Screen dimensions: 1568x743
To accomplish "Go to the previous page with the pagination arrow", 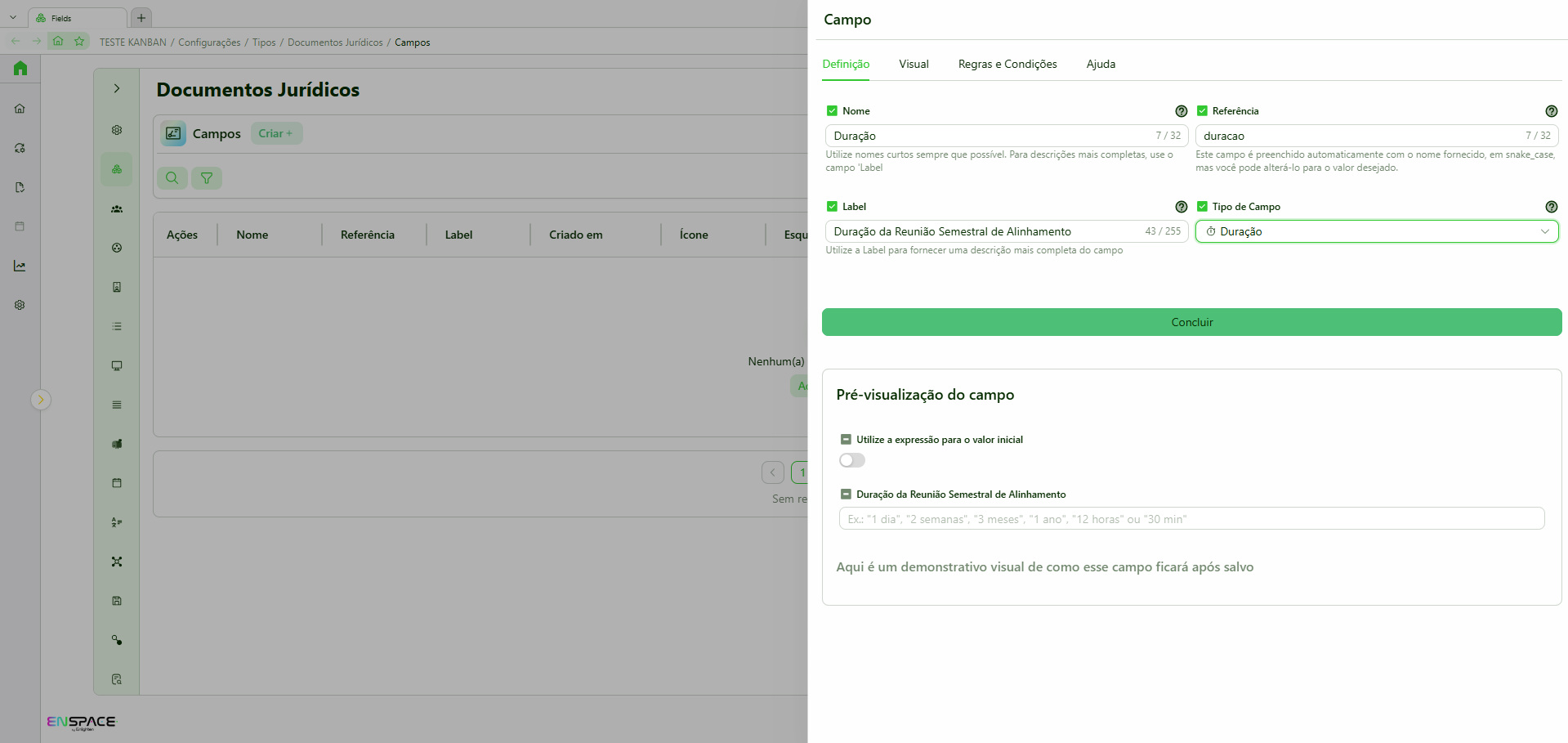I will point(772,472).
